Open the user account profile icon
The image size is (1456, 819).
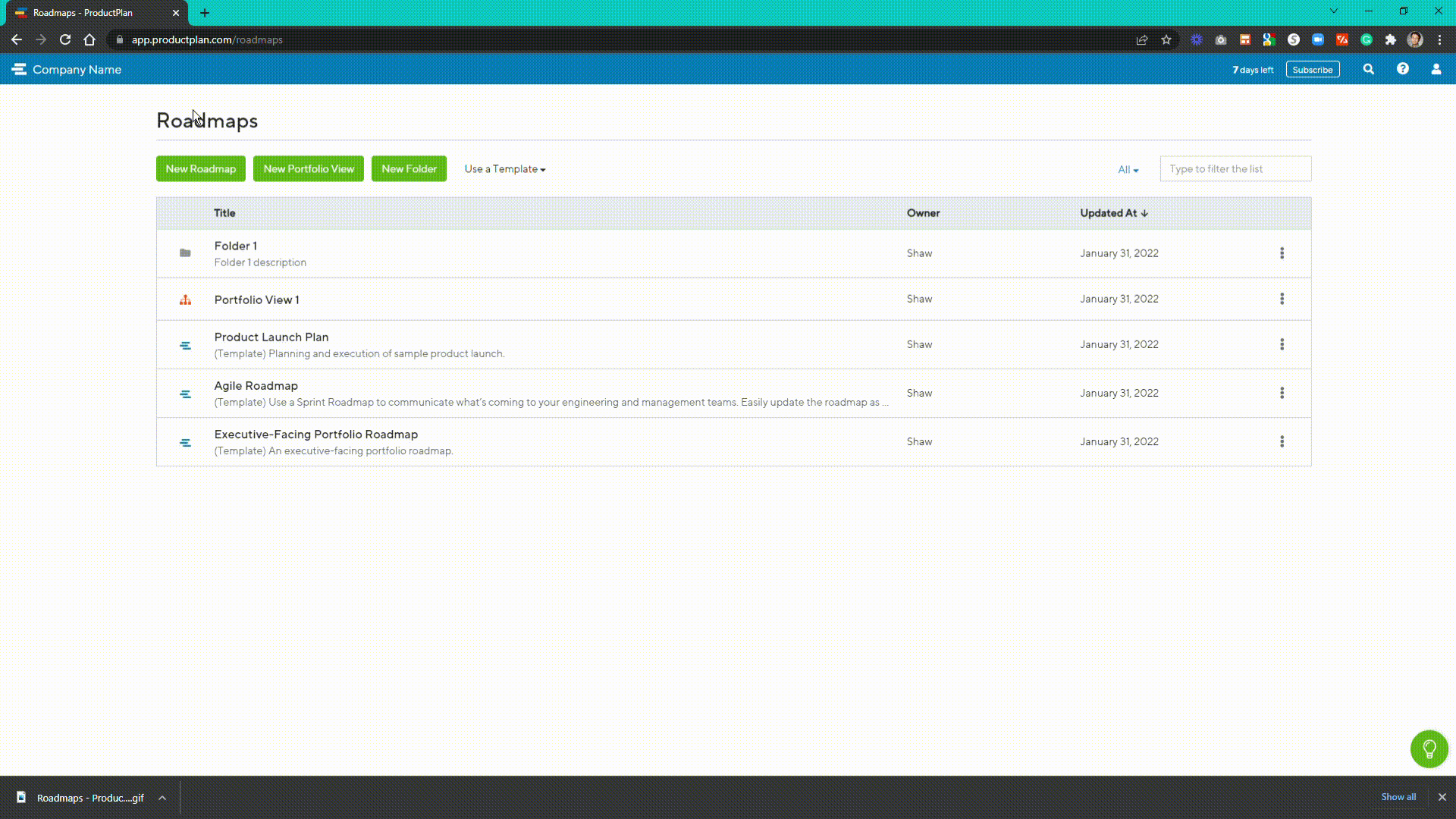1436,69
